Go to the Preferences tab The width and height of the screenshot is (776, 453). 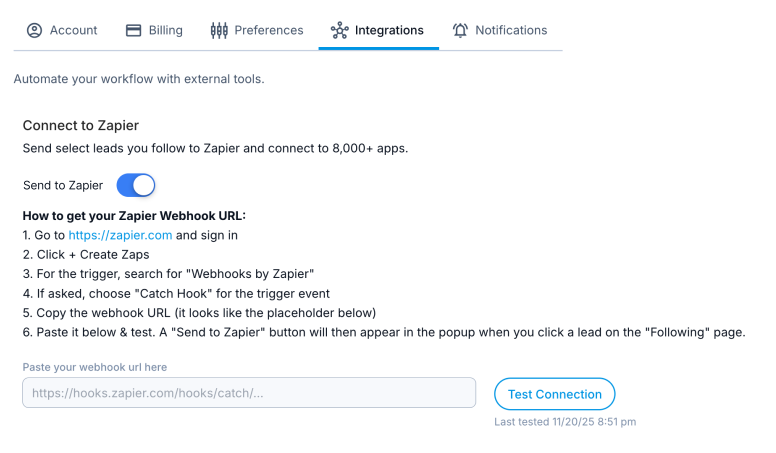(268, 30)
